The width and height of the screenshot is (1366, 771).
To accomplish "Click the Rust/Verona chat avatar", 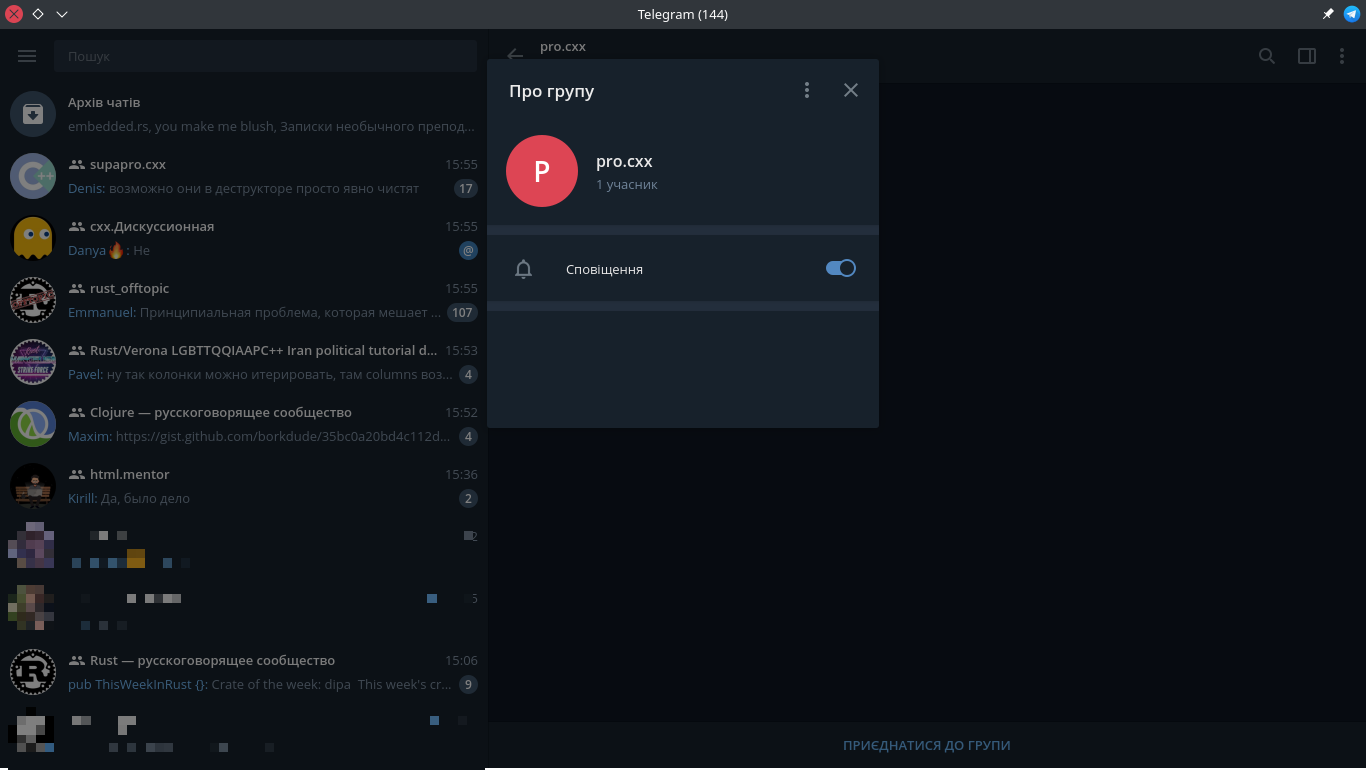I will (33, 362).
